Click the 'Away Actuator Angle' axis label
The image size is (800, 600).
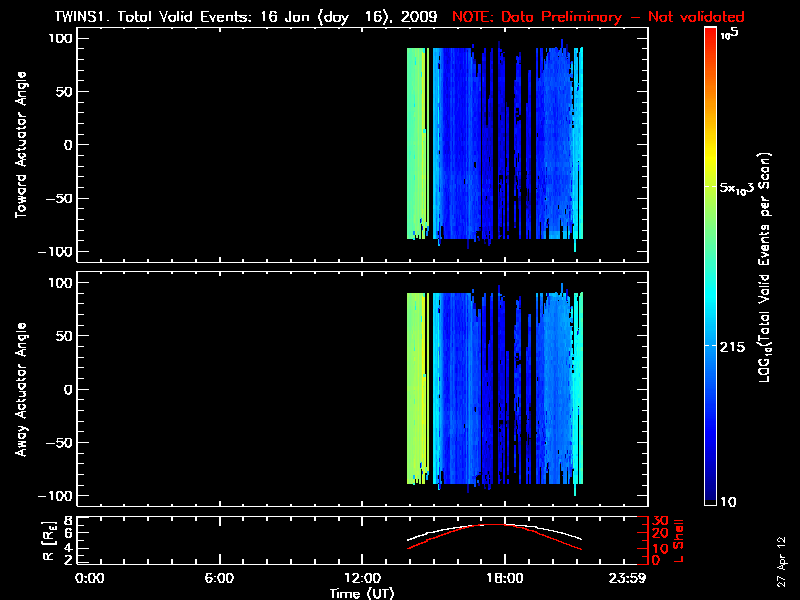pos(22,390)
